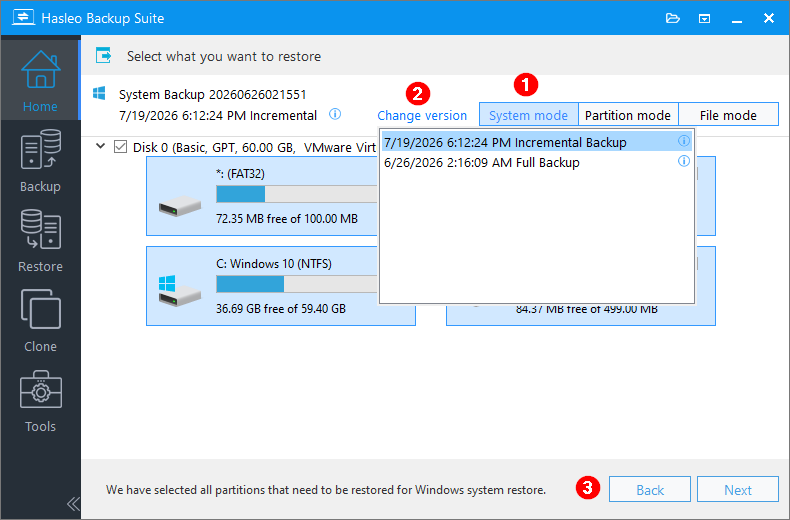
Task: Click 72.35 MB free of 100.00 MB text
Action: tap(287, 219)
